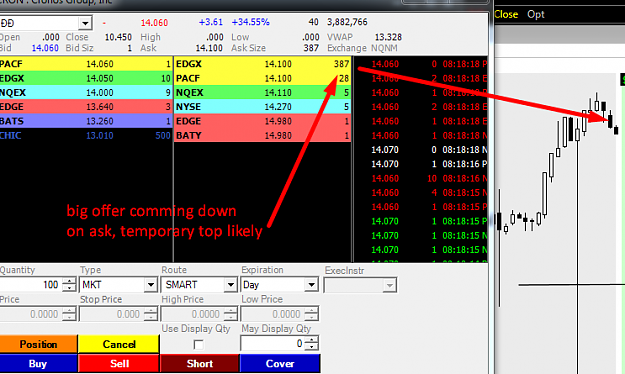Click the 14.060 print with size 10
This screenshot has height=374, width=625.
tap(421, 178)
